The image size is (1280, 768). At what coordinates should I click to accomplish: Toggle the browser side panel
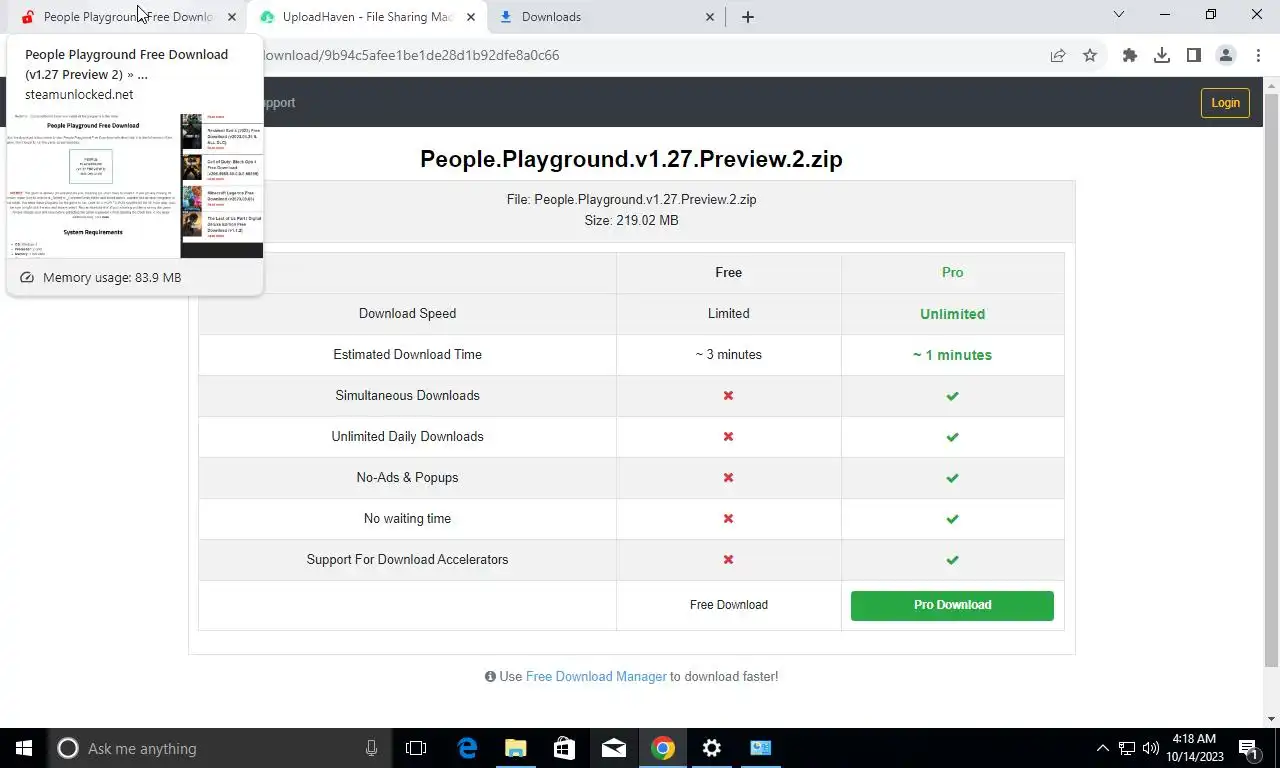click(1194, 56)
